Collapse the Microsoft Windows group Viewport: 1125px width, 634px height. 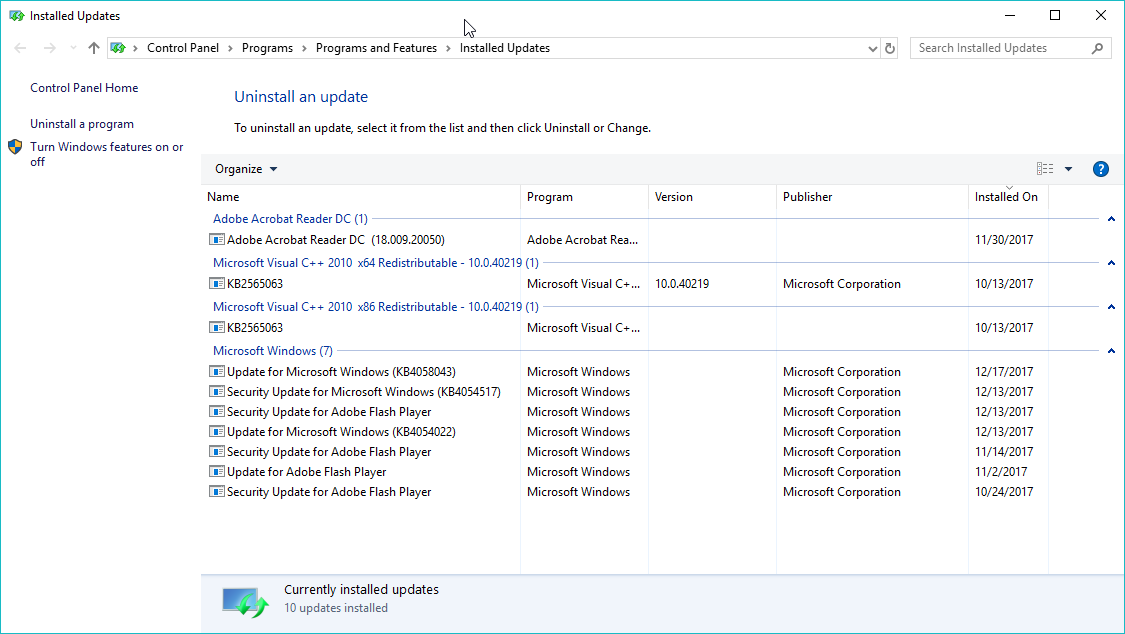[1111, 351]
